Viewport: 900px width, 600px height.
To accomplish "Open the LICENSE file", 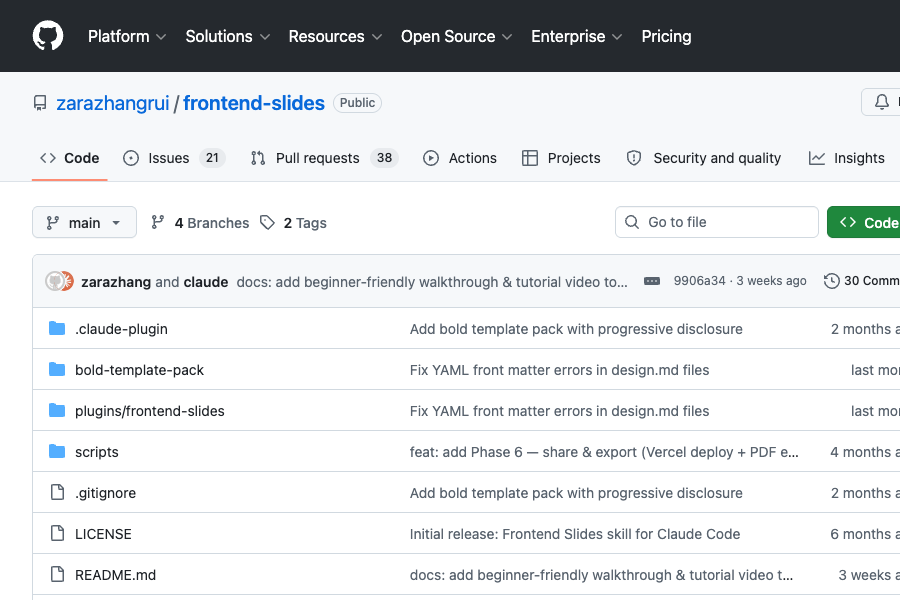I will click(103, 534).
